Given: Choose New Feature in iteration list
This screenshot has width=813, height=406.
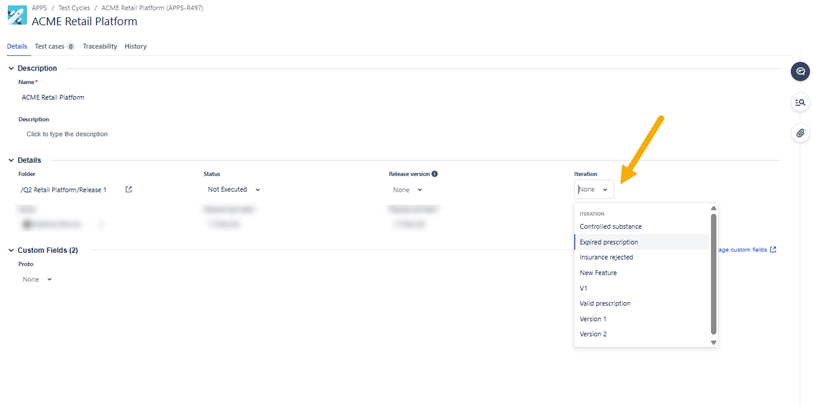Looking at the screenshot, I should click(x=642, y=273).
